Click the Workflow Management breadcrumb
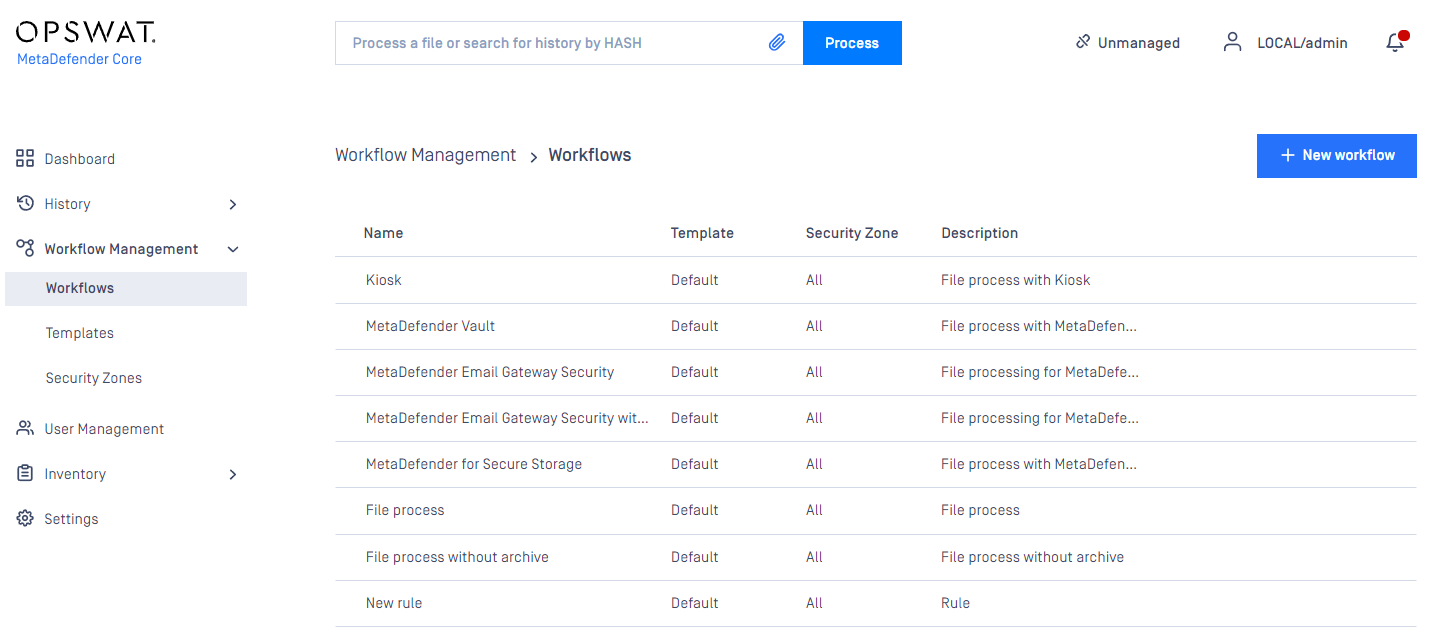The image size is (1429, 642). 426,155
